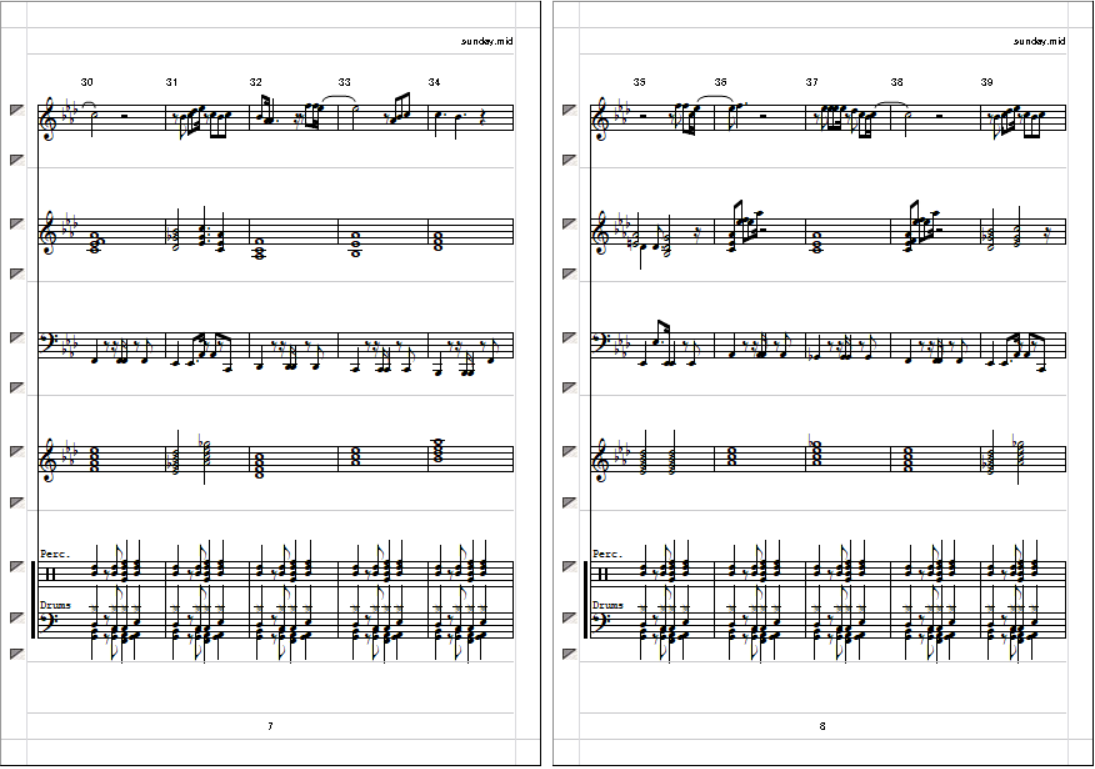Click the page number 7 footer
Image resolution: width=1095 pixels, height=769 pixels.
pos(270,726)
